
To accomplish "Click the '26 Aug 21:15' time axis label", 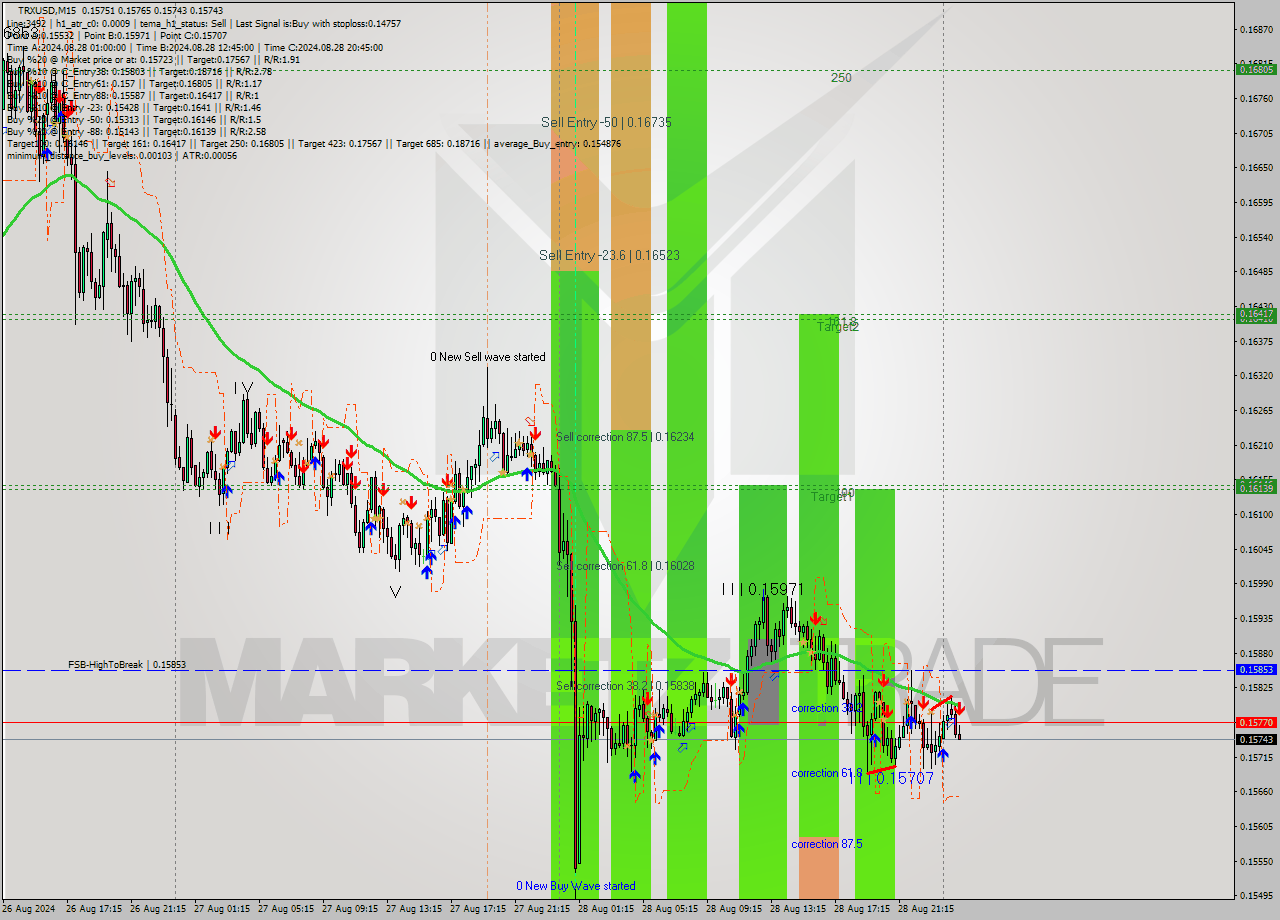I will click(x=159, y=909).
